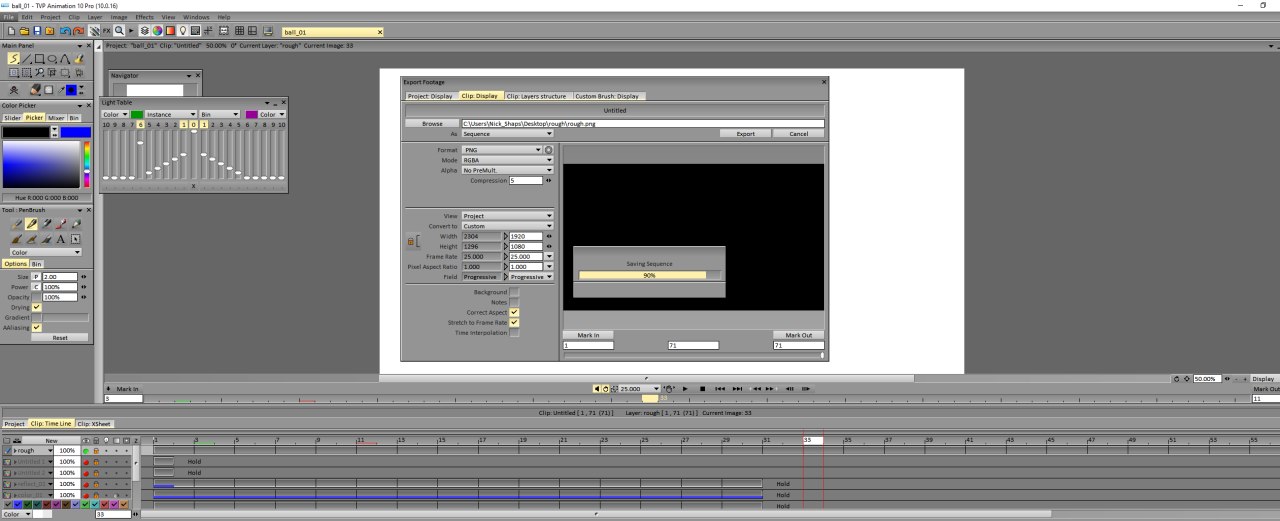The width and height of the screenshot is (1280, 521).
Task: Open the frame rate 25.000 dropdown in transport bar
Action: [x=640, y=388]
